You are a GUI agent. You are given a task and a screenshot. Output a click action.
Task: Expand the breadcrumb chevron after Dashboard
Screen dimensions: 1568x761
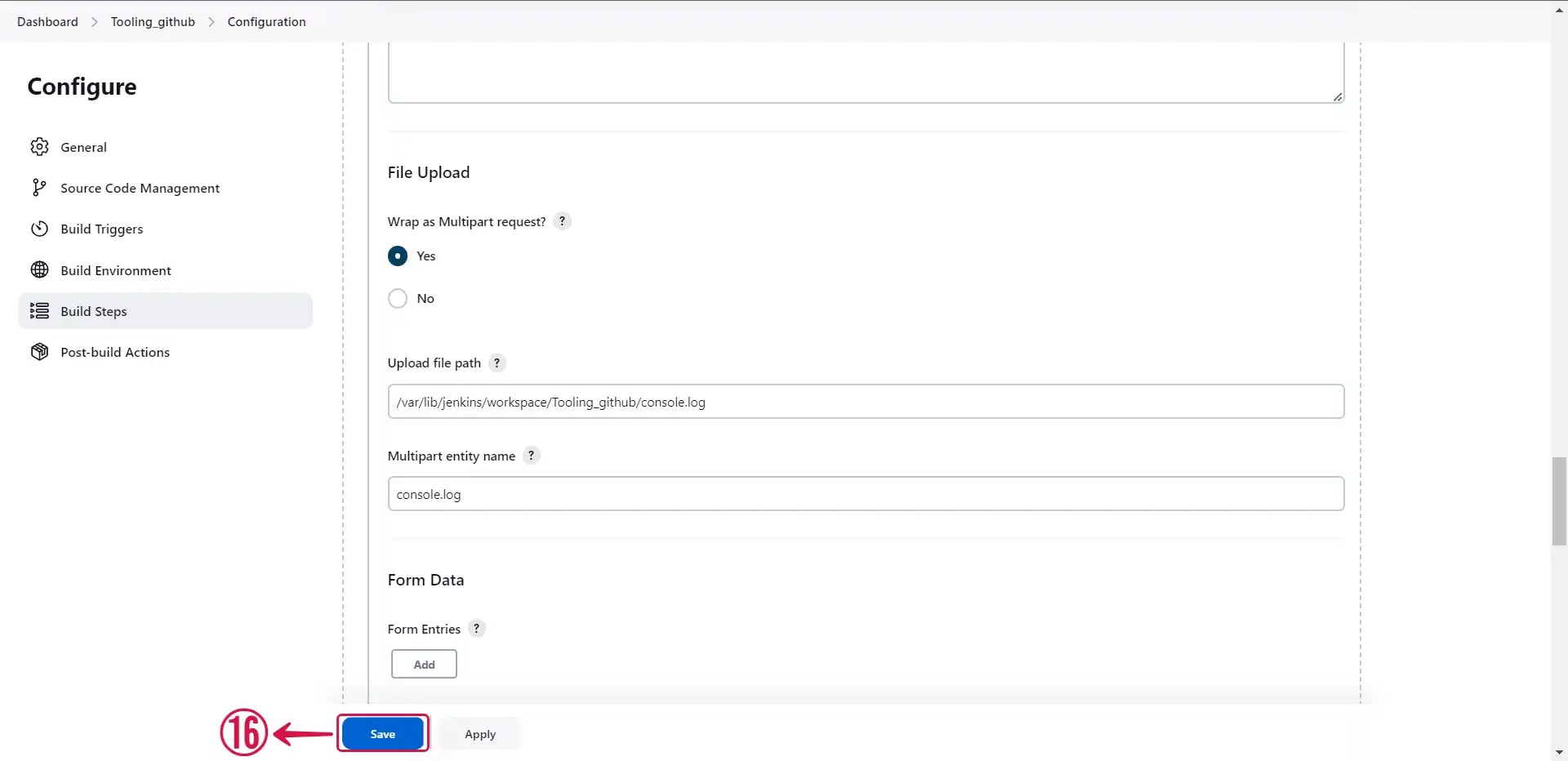94,22
